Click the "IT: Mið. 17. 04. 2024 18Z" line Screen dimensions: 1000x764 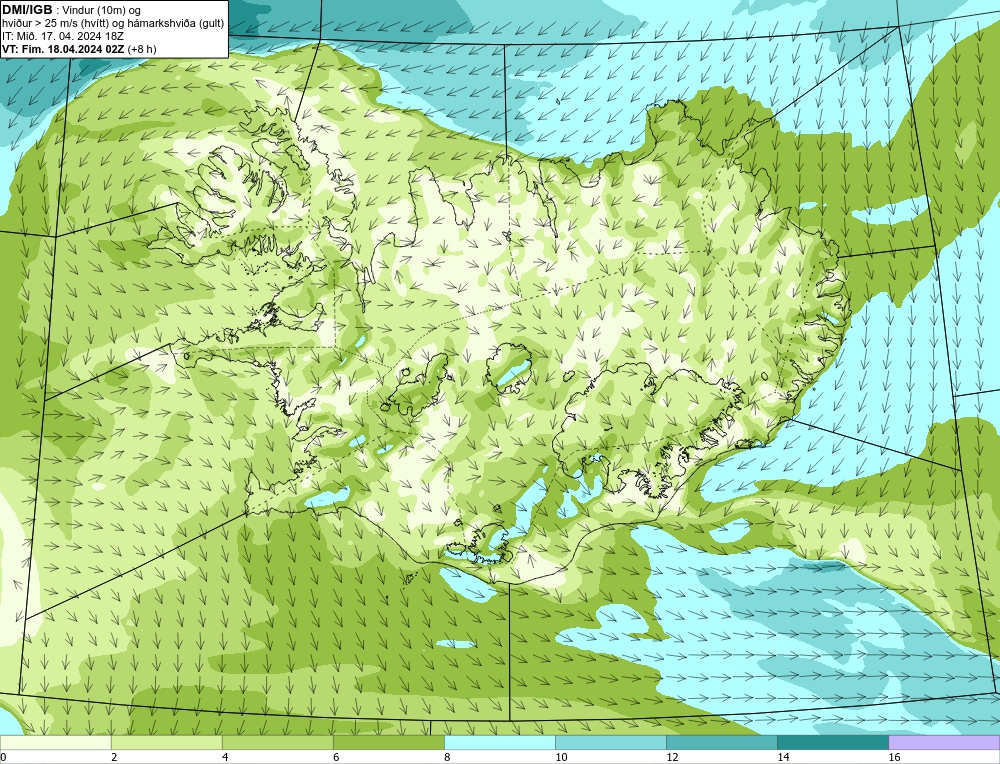pos(62,36)
